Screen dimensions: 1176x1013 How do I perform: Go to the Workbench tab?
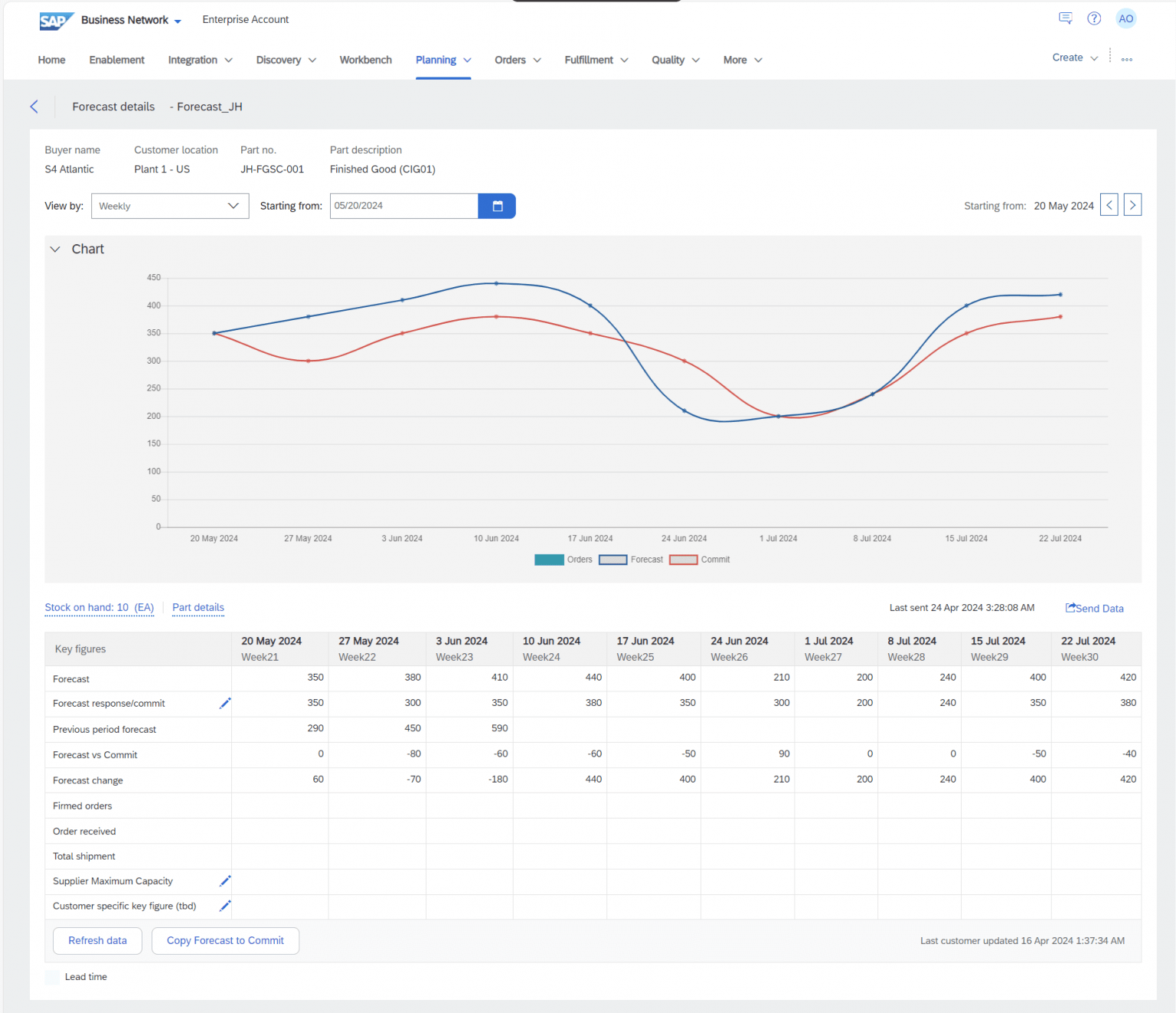pos(365,60)
